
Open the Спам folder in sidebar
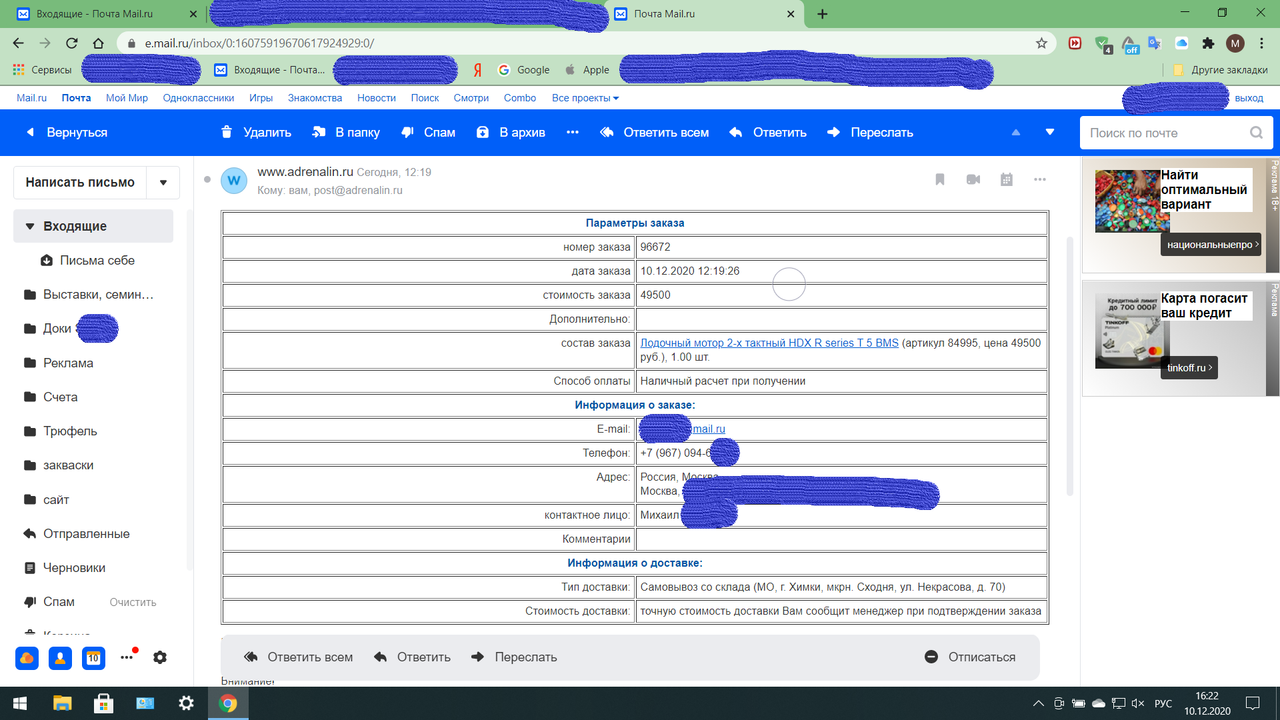click(x=58, y=601)
